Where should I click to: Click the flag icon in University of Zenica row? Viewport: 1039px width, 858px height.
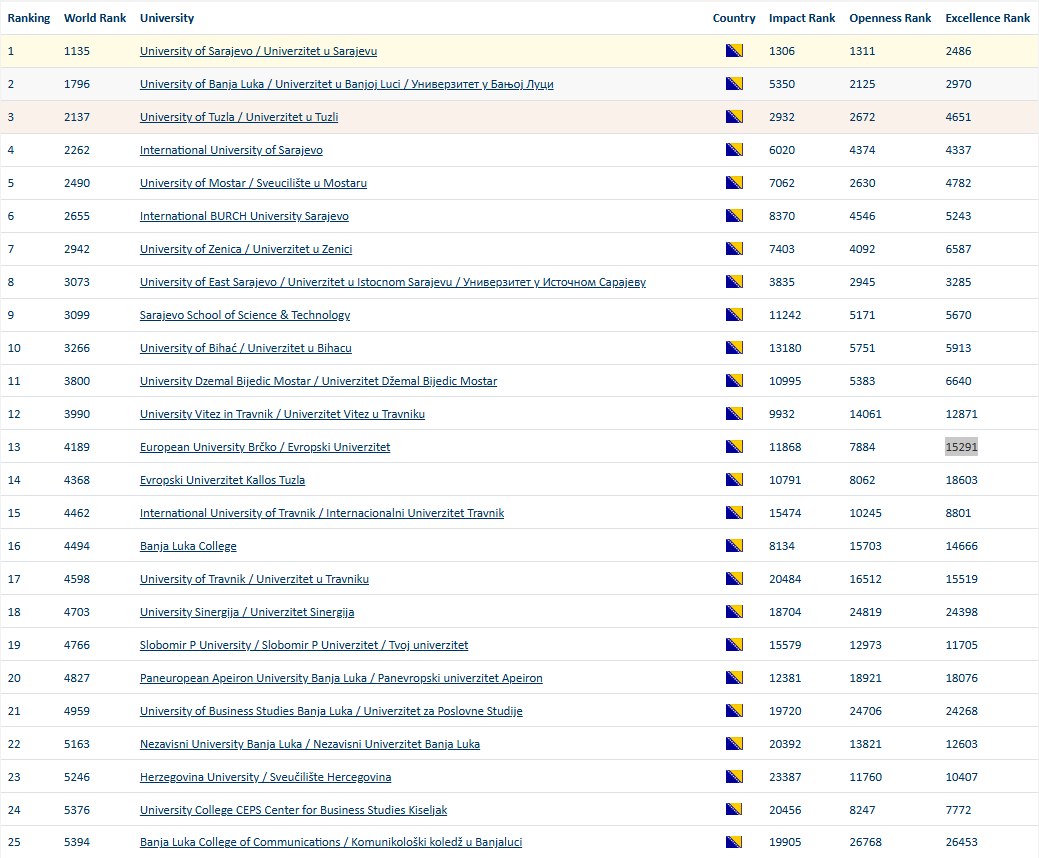(x=734, y=248)
